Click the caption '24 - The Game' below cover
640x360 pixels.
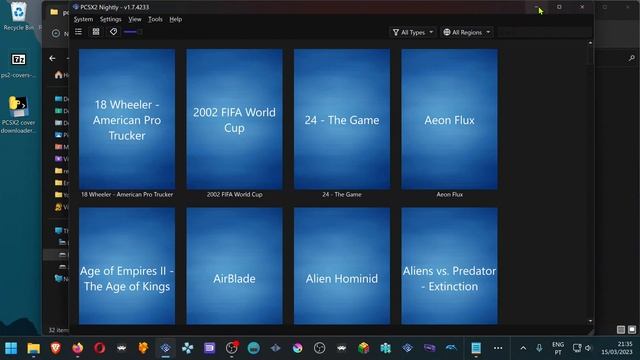pyautogui.click(x=342, y=195)
